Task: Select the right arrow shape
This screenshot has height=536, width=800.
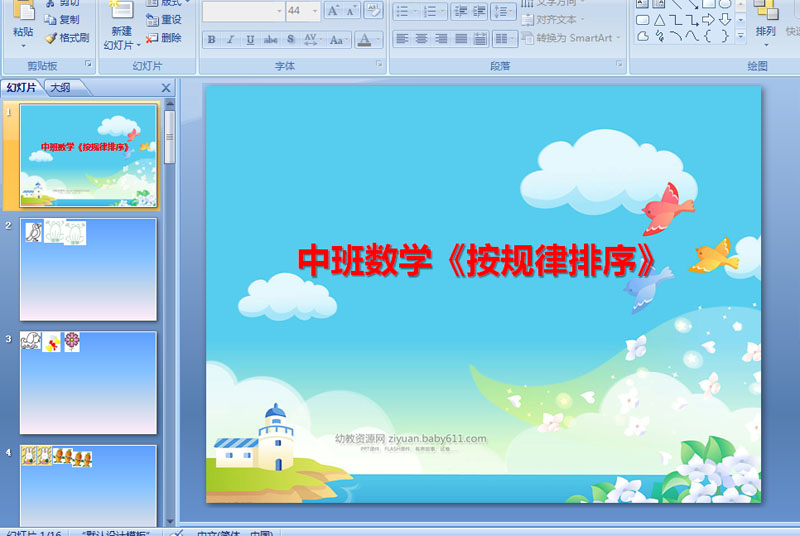Action: (x=708, y=20)
